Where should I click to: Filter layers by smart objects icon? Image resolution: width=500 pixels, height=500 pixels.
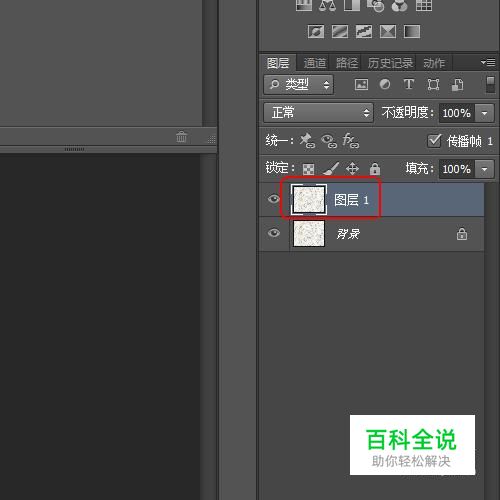(458, 84)
